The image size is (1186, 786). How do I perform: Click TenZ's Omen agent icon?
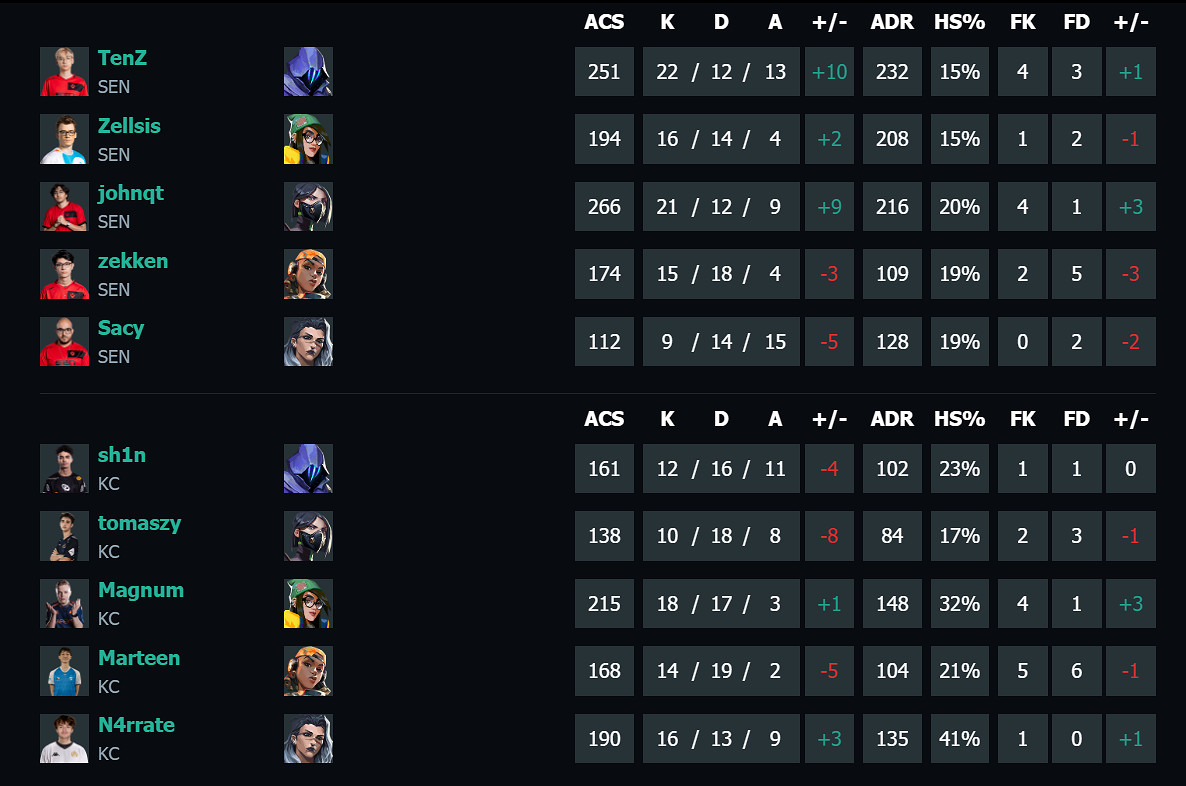click(308, 72)
